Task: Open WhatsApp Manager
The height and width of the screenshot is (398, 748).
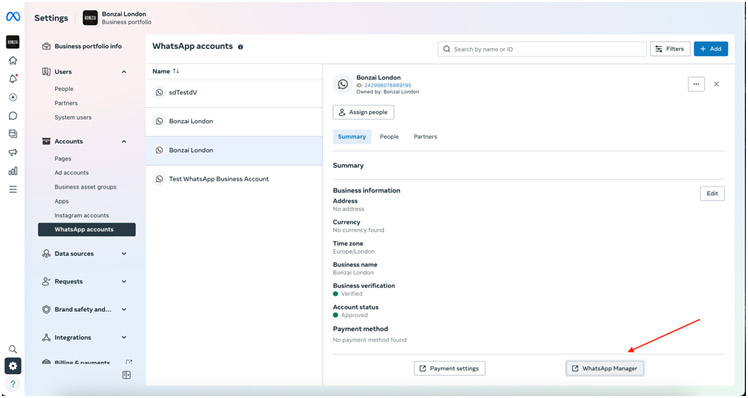Action: coord(605,368)
